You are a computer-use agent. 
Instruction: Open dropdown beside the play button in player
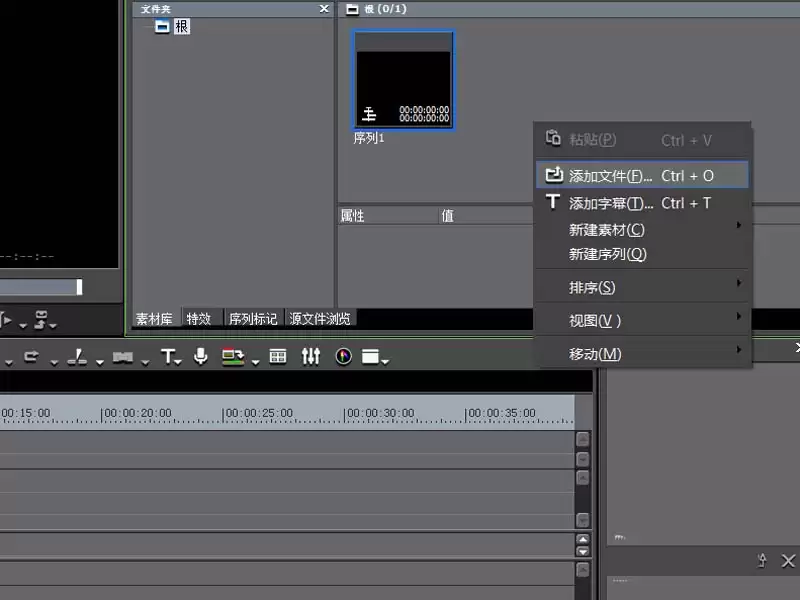(x=22, y=325)
